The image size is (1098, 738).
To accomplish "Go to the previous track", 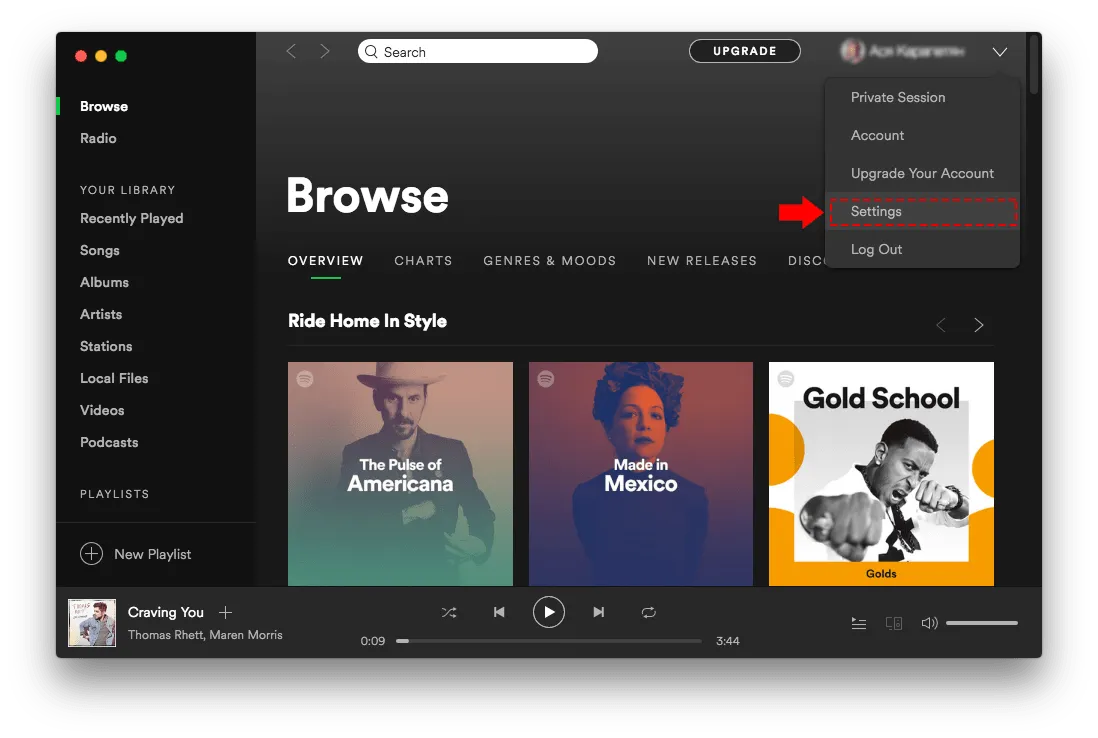I will (x=498, y=612).
